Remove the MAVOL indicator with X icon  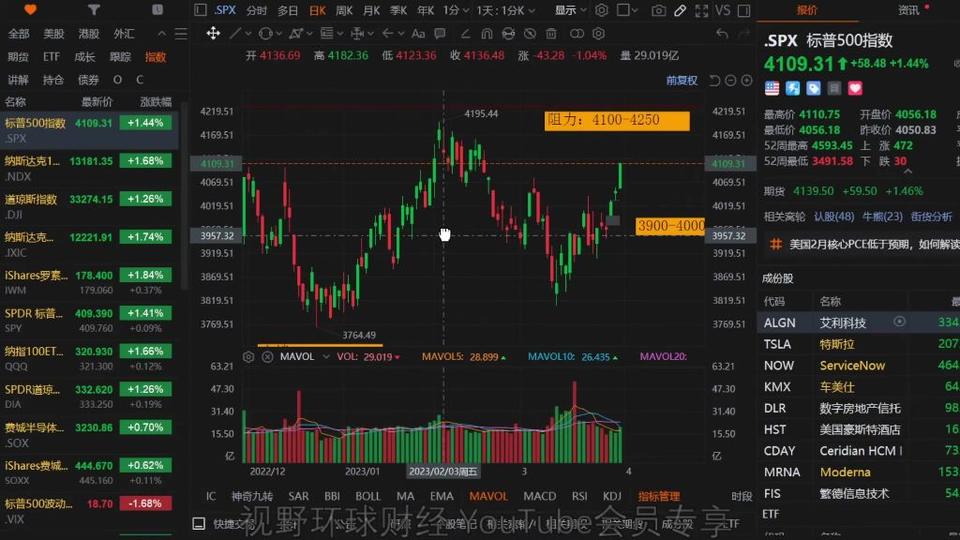(x=268, y=356)
